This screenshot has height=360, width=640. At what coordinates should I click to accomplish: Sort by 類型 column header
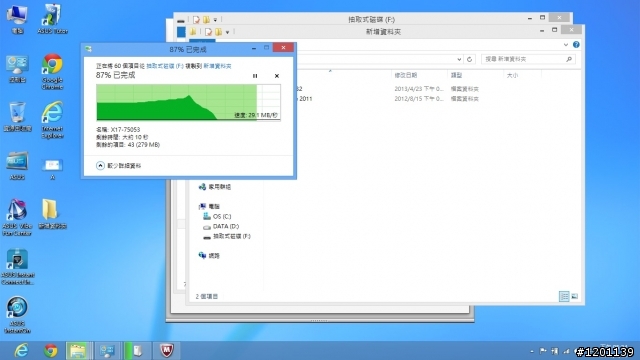click(456, 75)
